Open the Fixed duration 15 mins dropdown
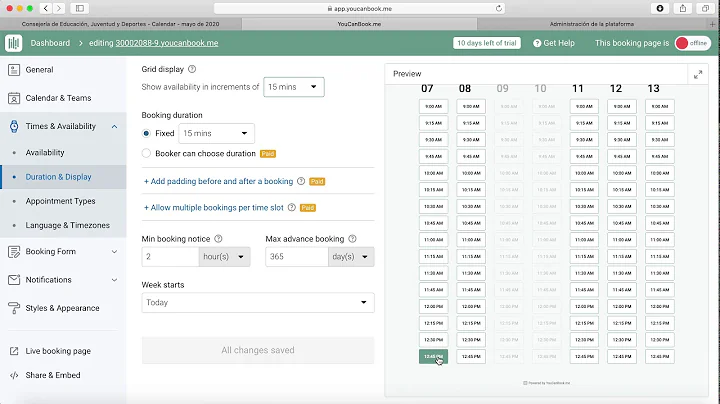 (216, 133)
